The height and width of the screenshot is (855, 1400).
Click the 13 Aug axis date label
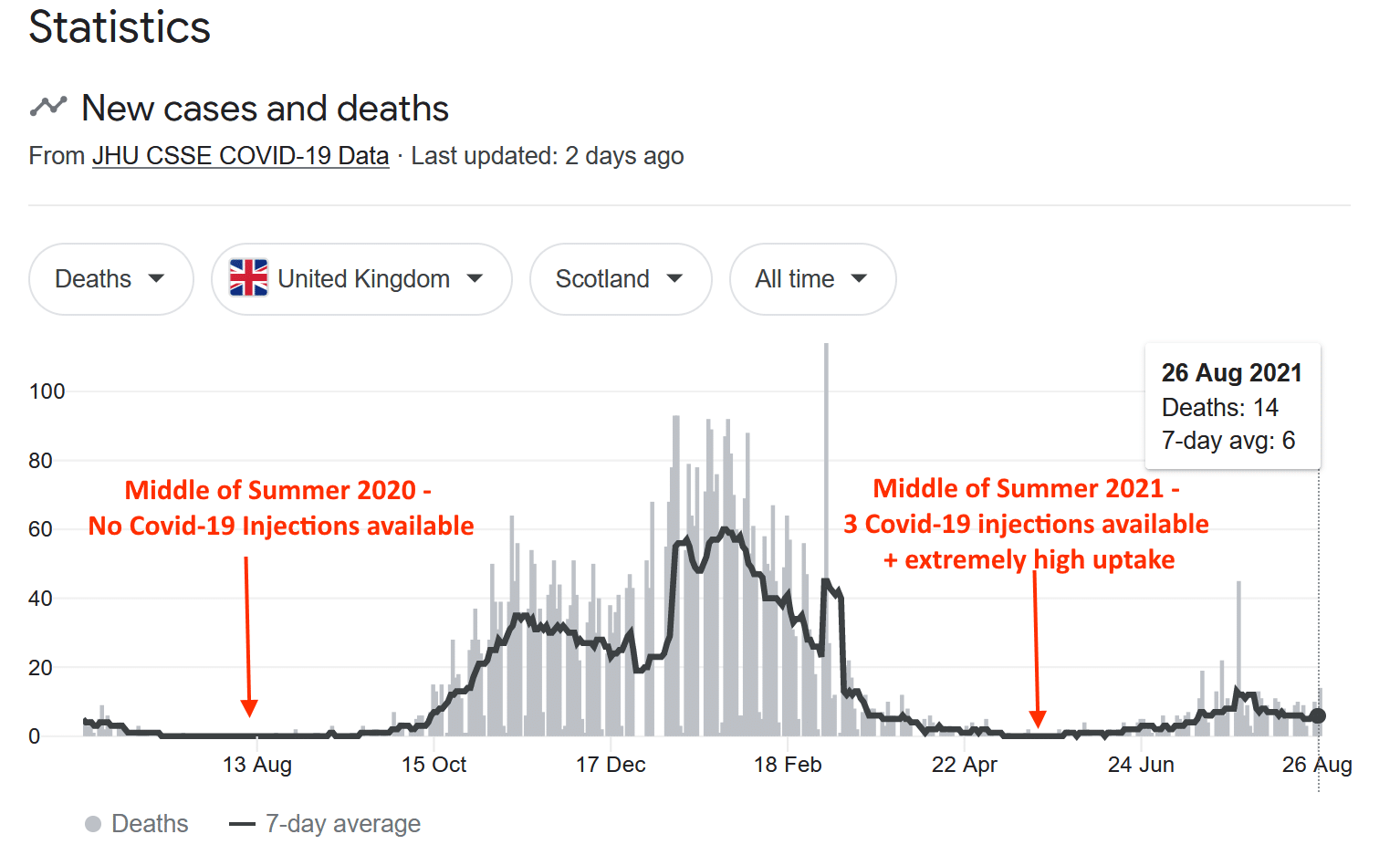click(x=257, y=765)
